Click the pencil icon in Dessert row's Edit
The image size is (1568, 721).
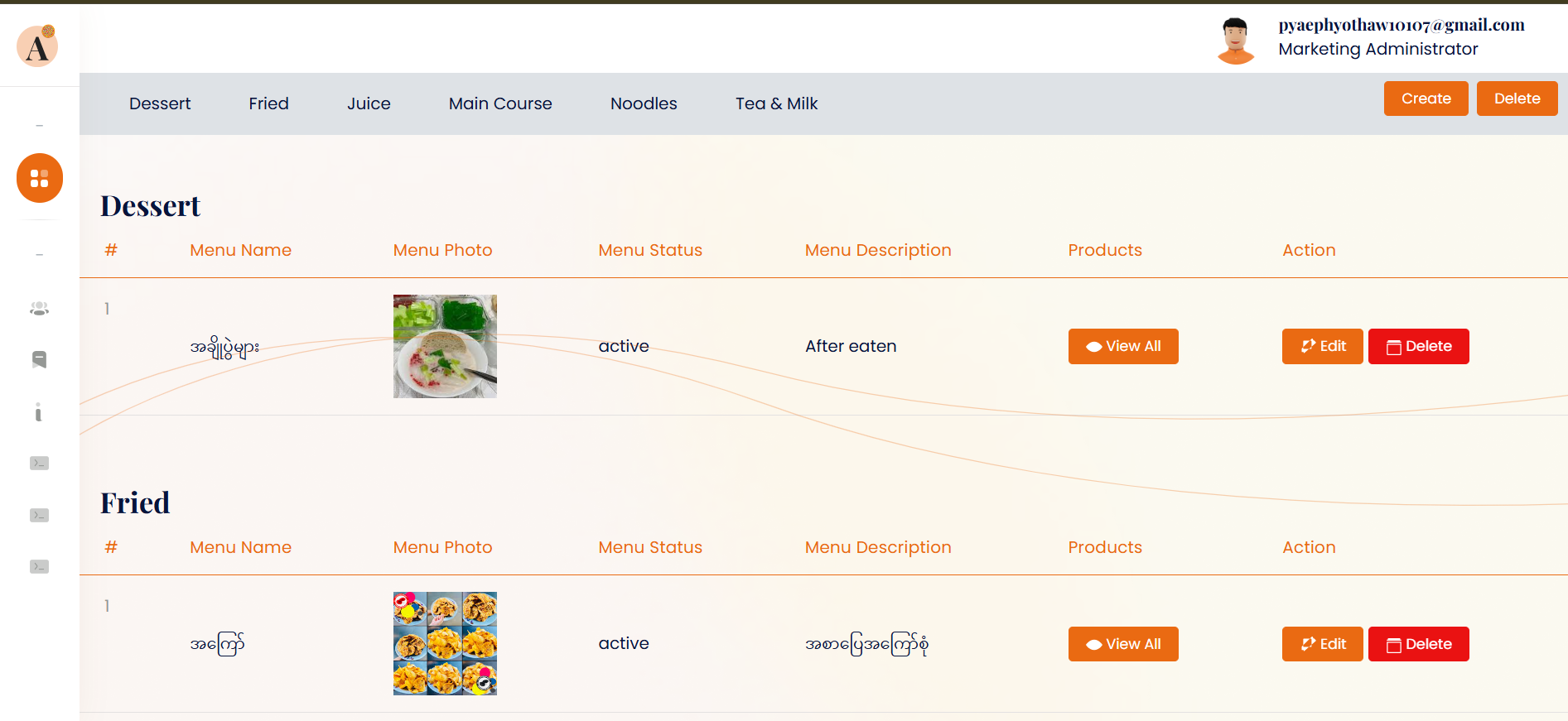pos(1309,346)
